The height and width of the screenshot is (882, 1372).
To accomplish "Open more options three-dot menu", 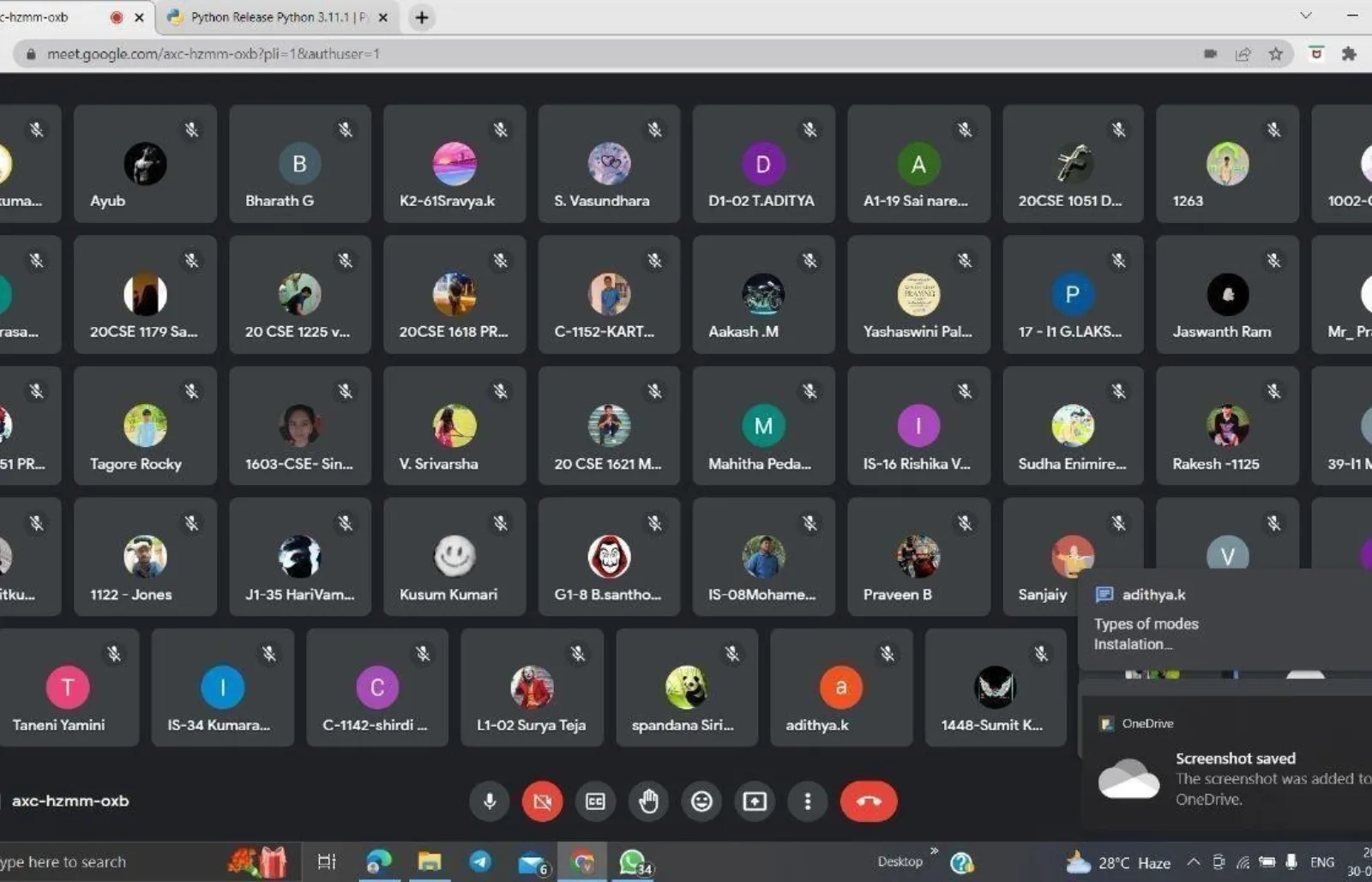I will 807,801.
